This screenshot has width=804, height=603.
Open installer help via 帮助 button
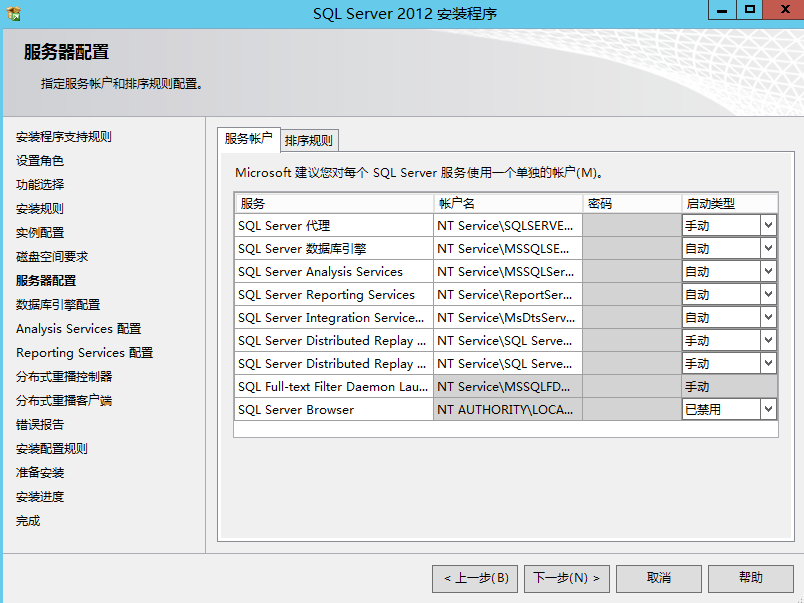[750, 578]
